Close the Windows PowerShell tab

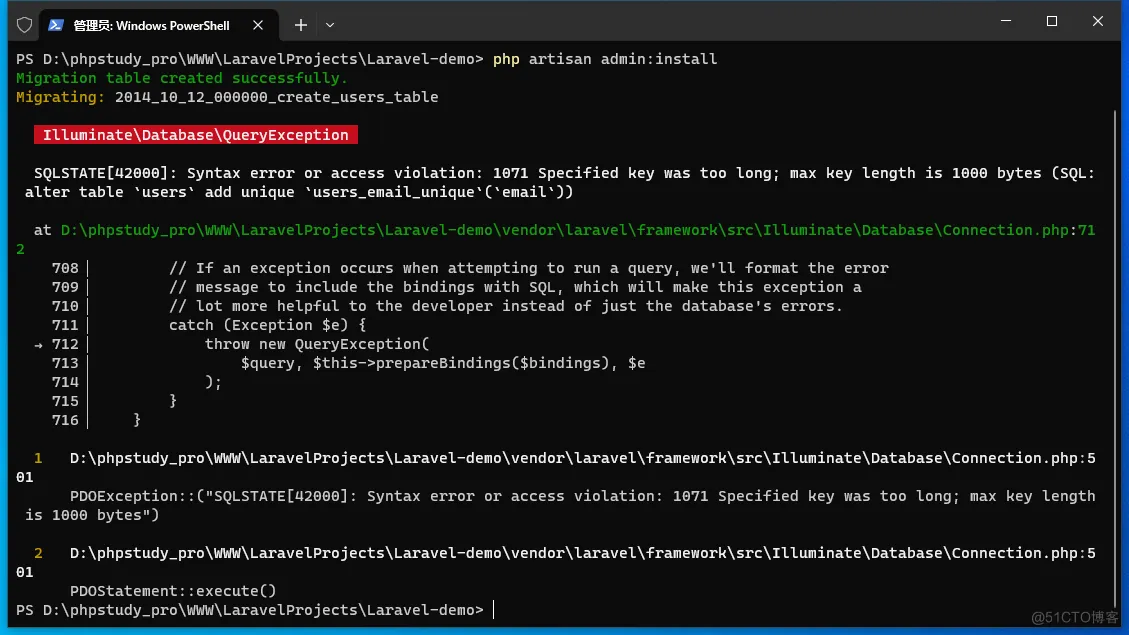pos(258,24)
